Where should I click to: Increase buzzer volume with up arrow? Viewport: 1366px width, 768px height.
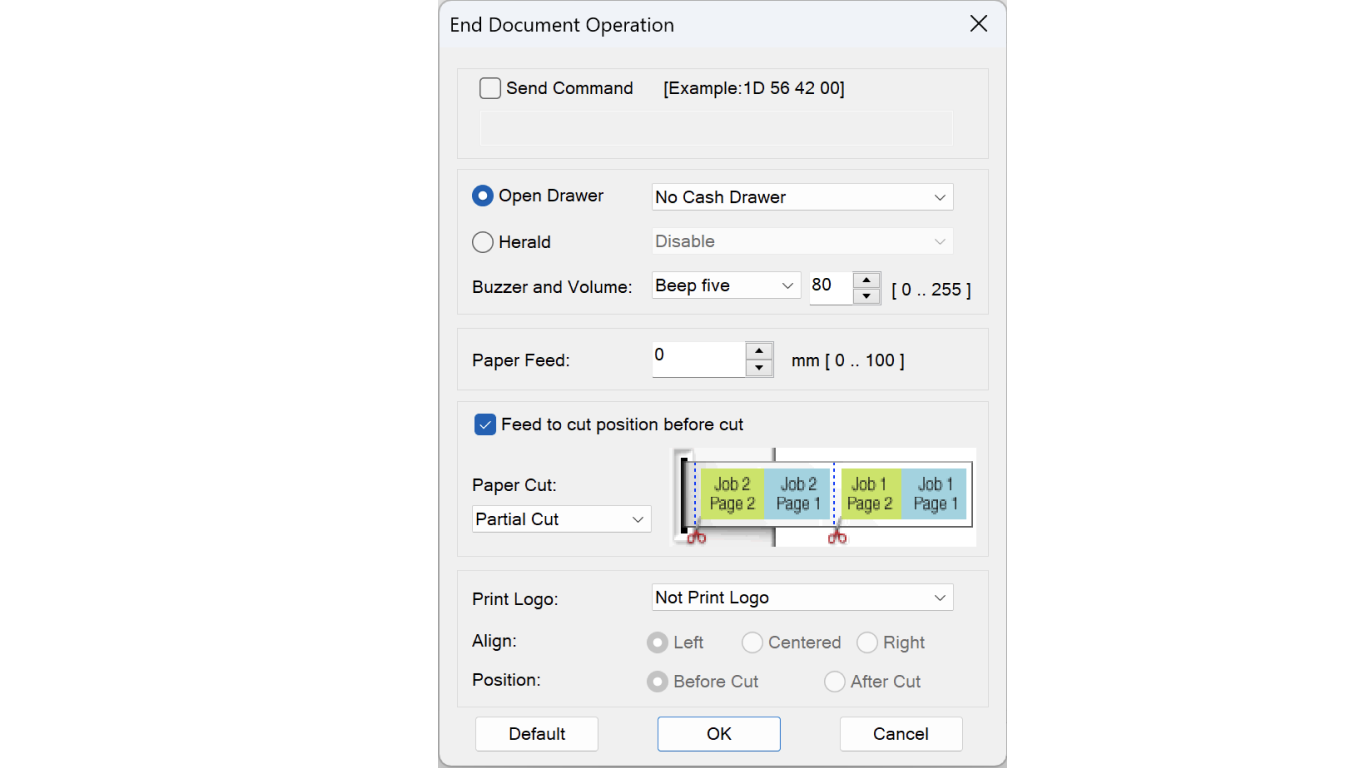point(867,280)
